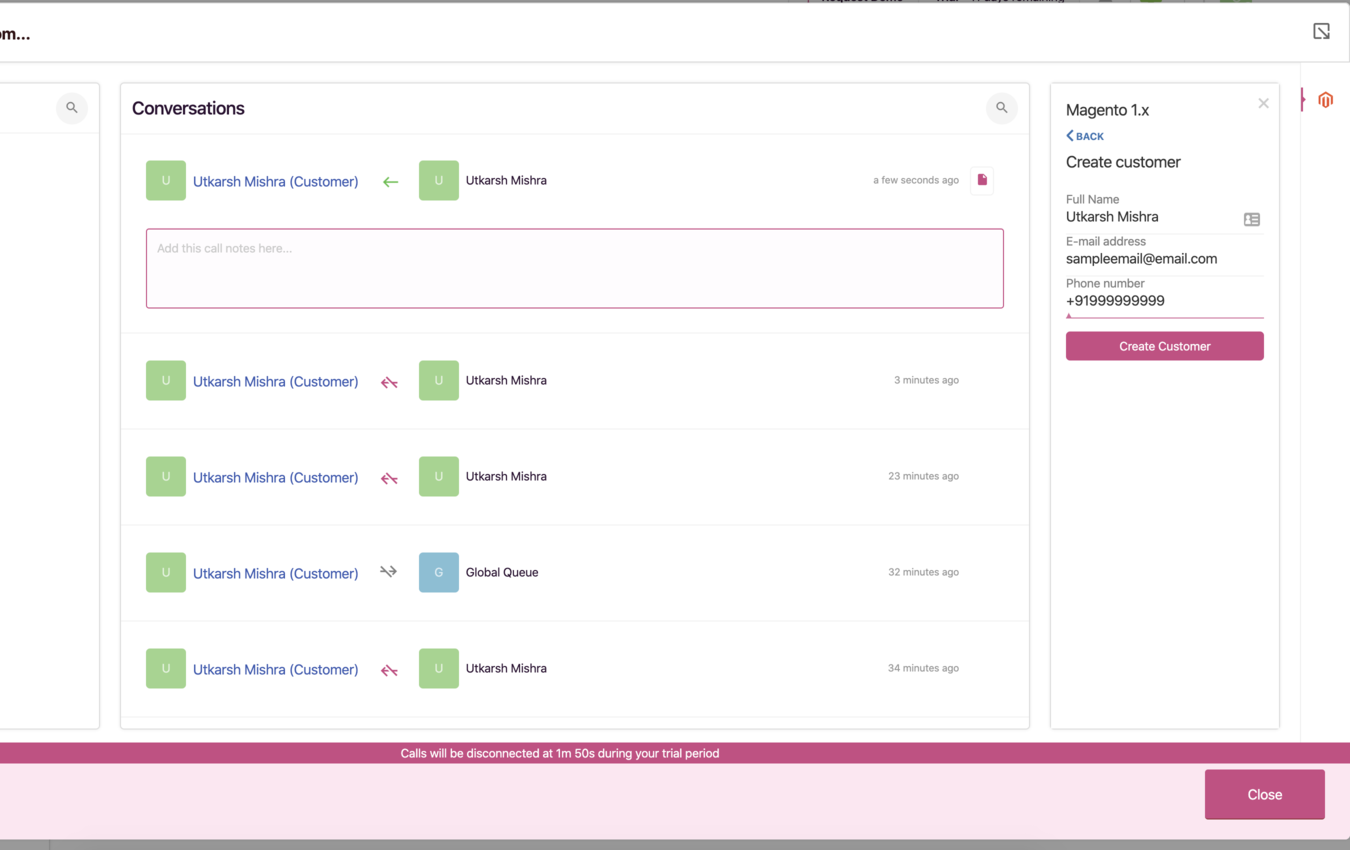Select the Phone number field value
Image resolution: width=1350 pixels, height=850 pixels.
point(1115,300)
